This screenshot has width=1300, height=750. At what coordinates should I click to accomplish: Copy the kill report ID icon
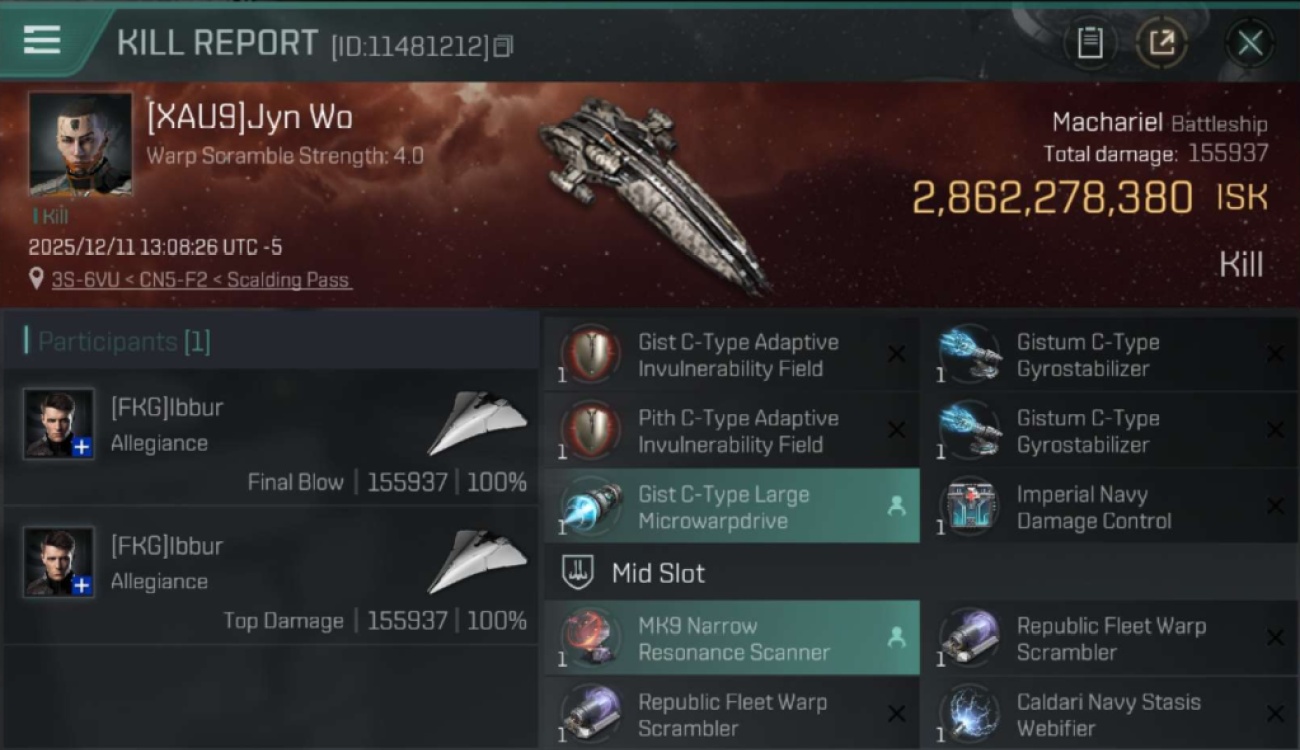click(503, 46)
